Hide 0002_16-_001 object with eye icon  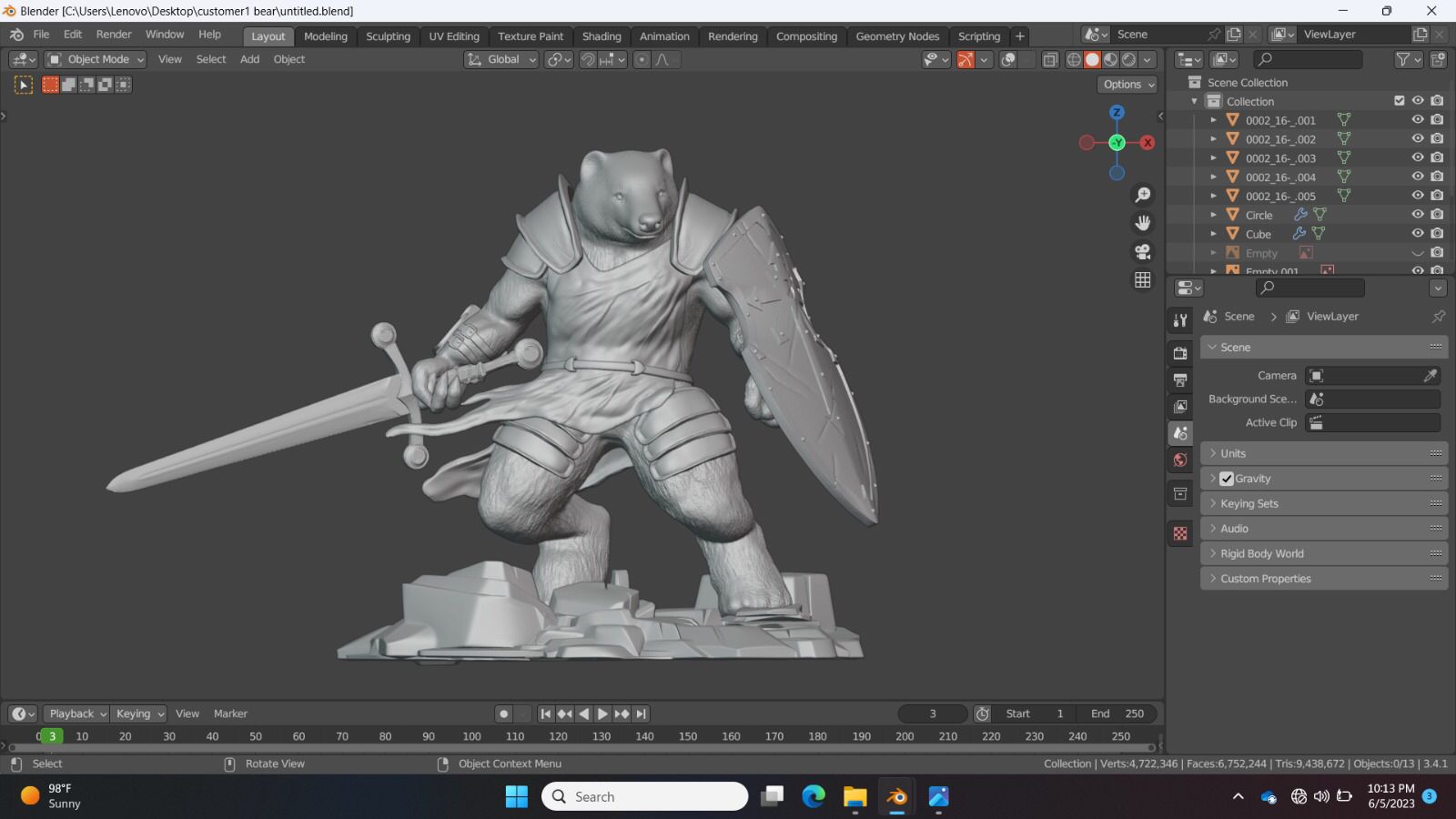click(x=1418, y=120)
